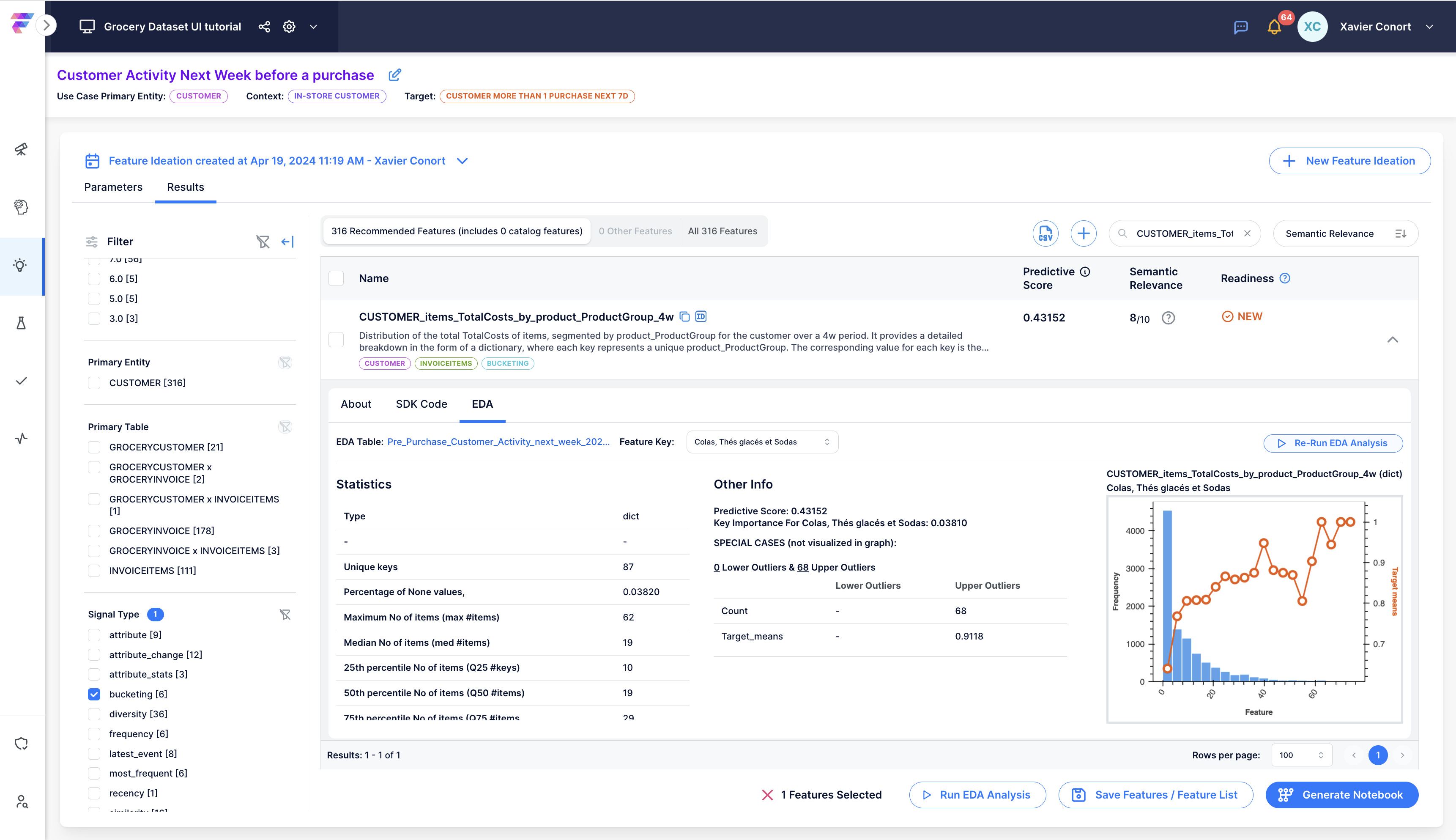
Task: Check the CUSTOMER_items_TotalCosts feature row box
Action: pyautogui.click(x=336, y=339)
